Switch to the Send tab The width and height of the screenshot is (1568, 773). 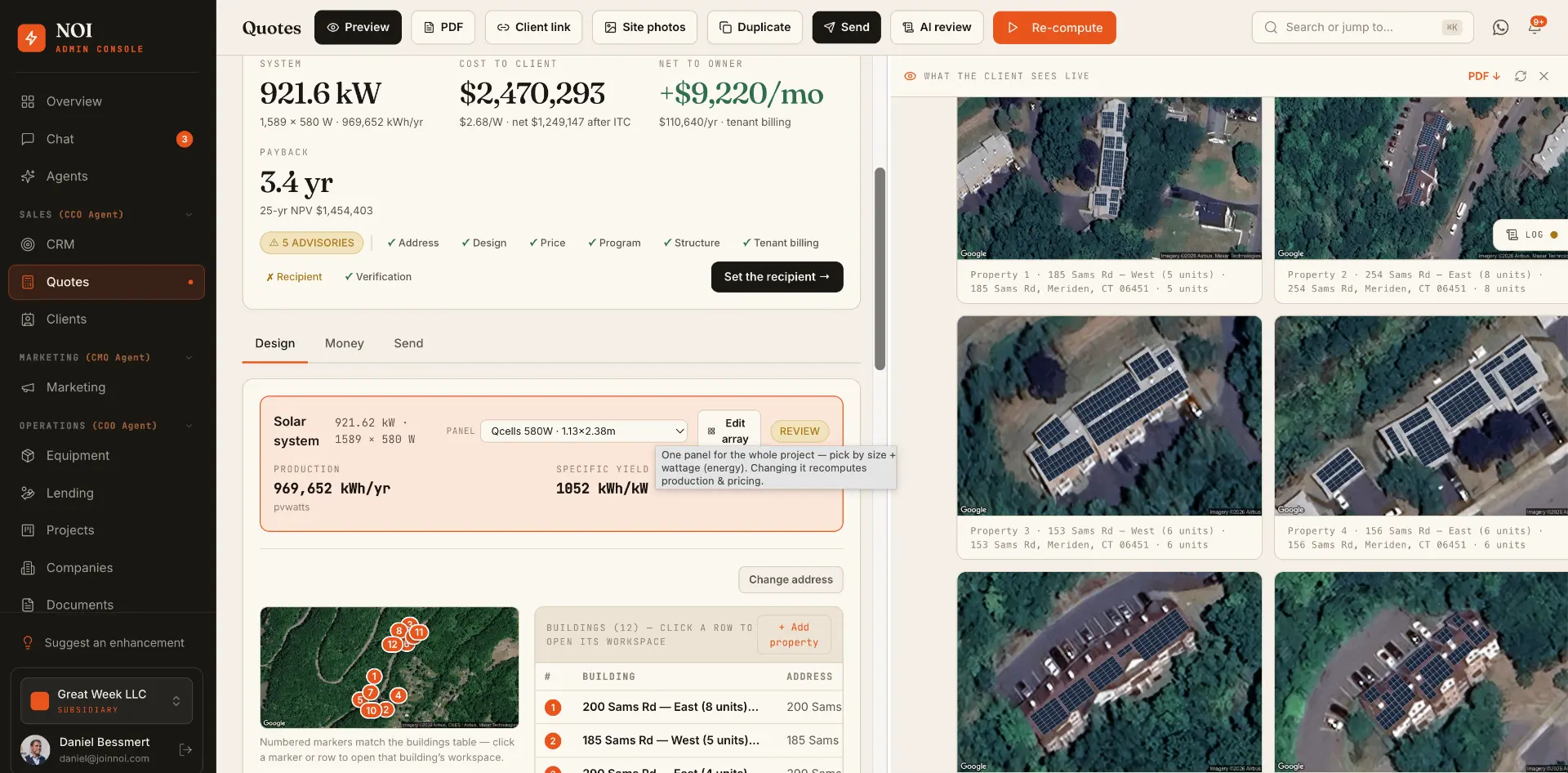click(x=408, y=344)
